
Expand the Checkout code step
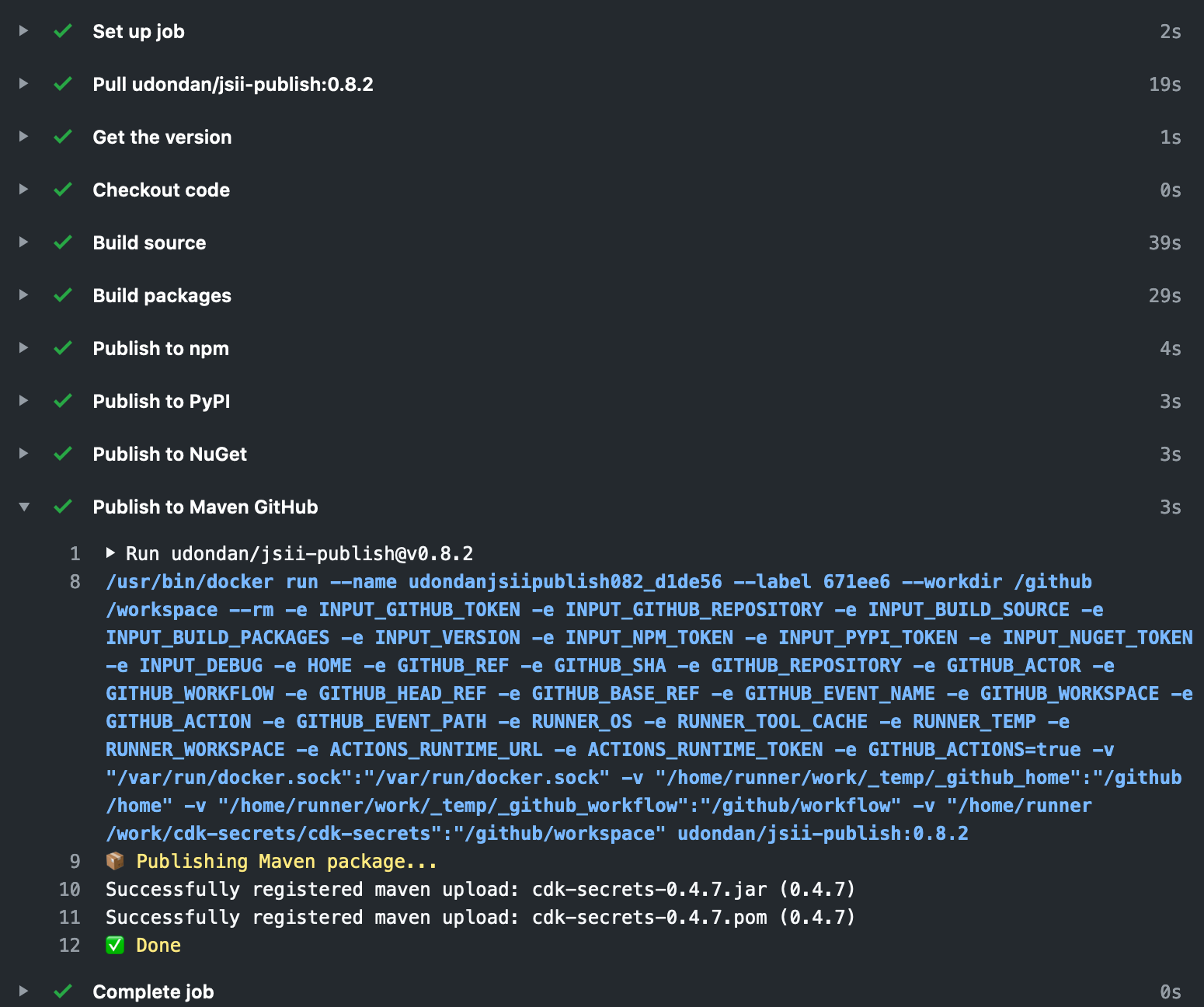pyautogui.click(x=23, y=190)
